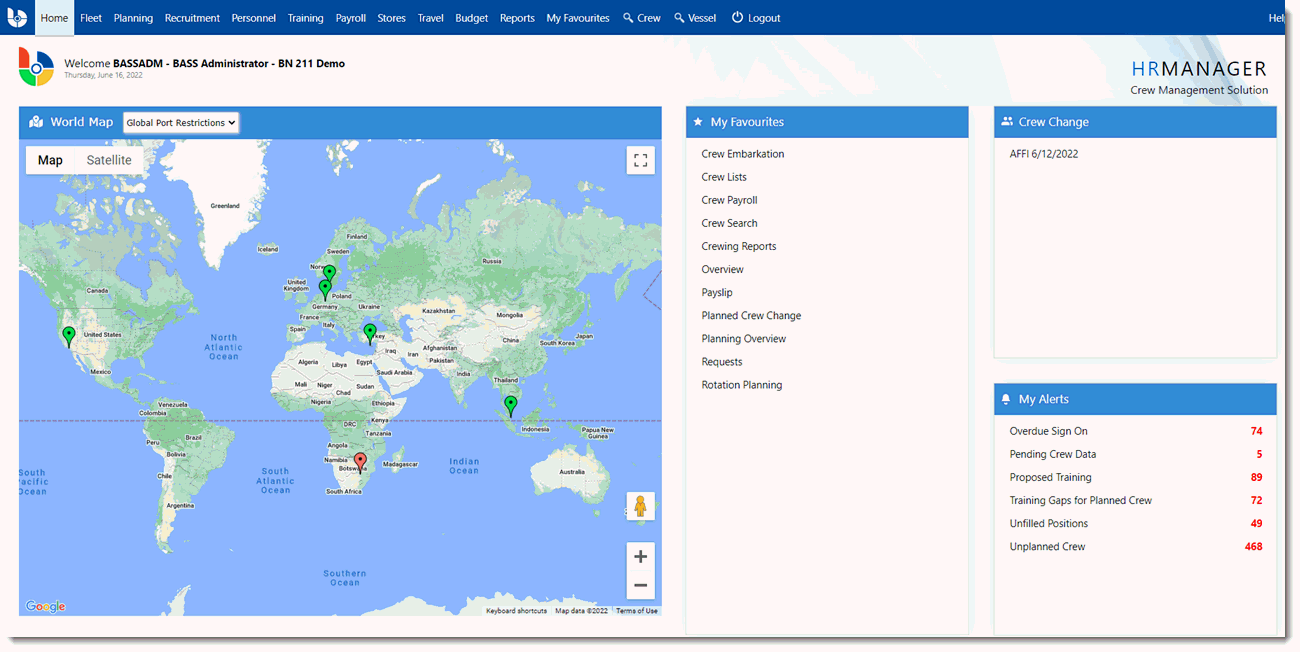Open the Recruitment menu
This screenshot has height=652, width=1300.
click(192, 18)
